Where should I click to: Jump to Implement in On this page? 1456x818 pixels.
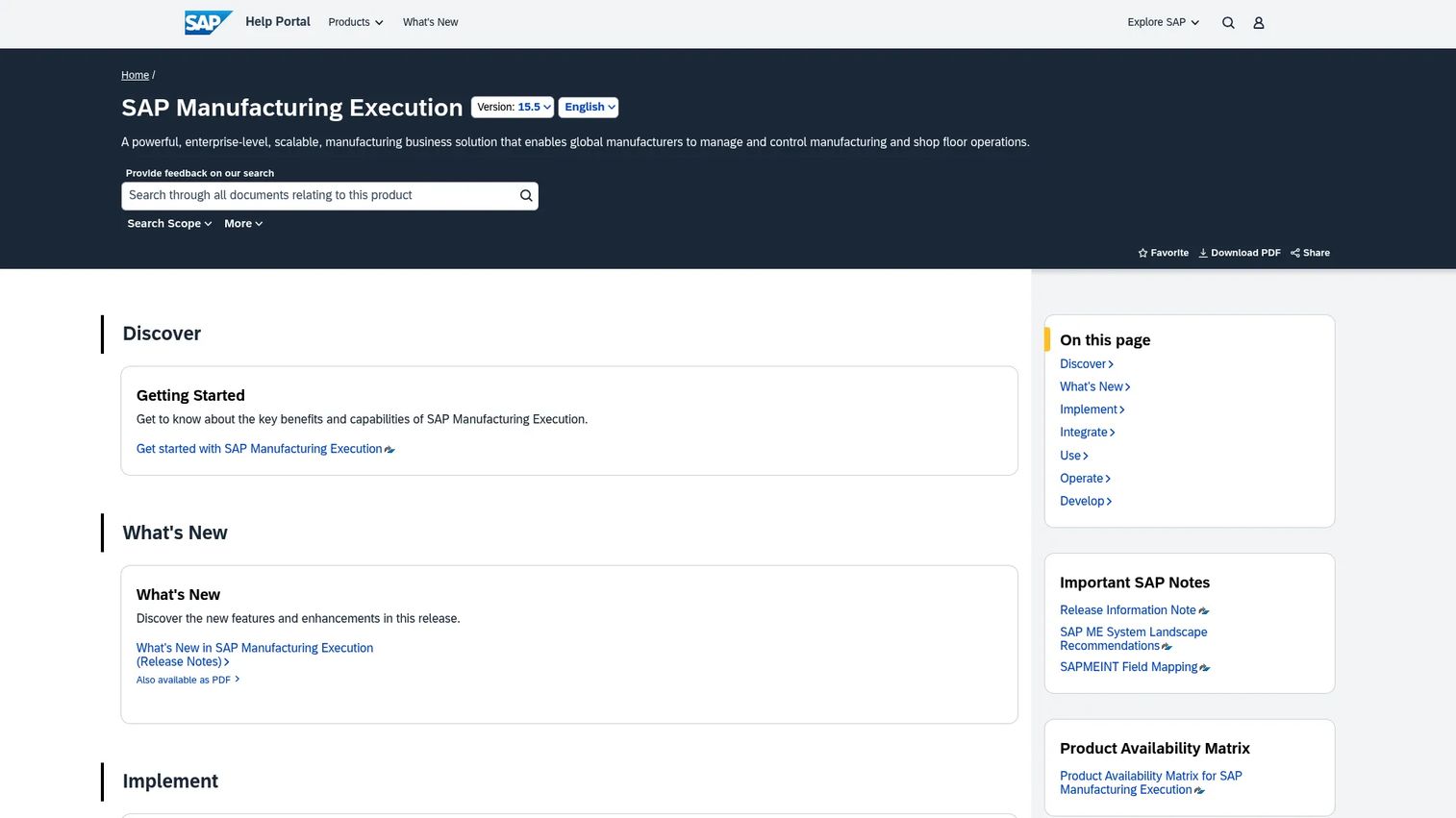click(x=1092, y=410)
